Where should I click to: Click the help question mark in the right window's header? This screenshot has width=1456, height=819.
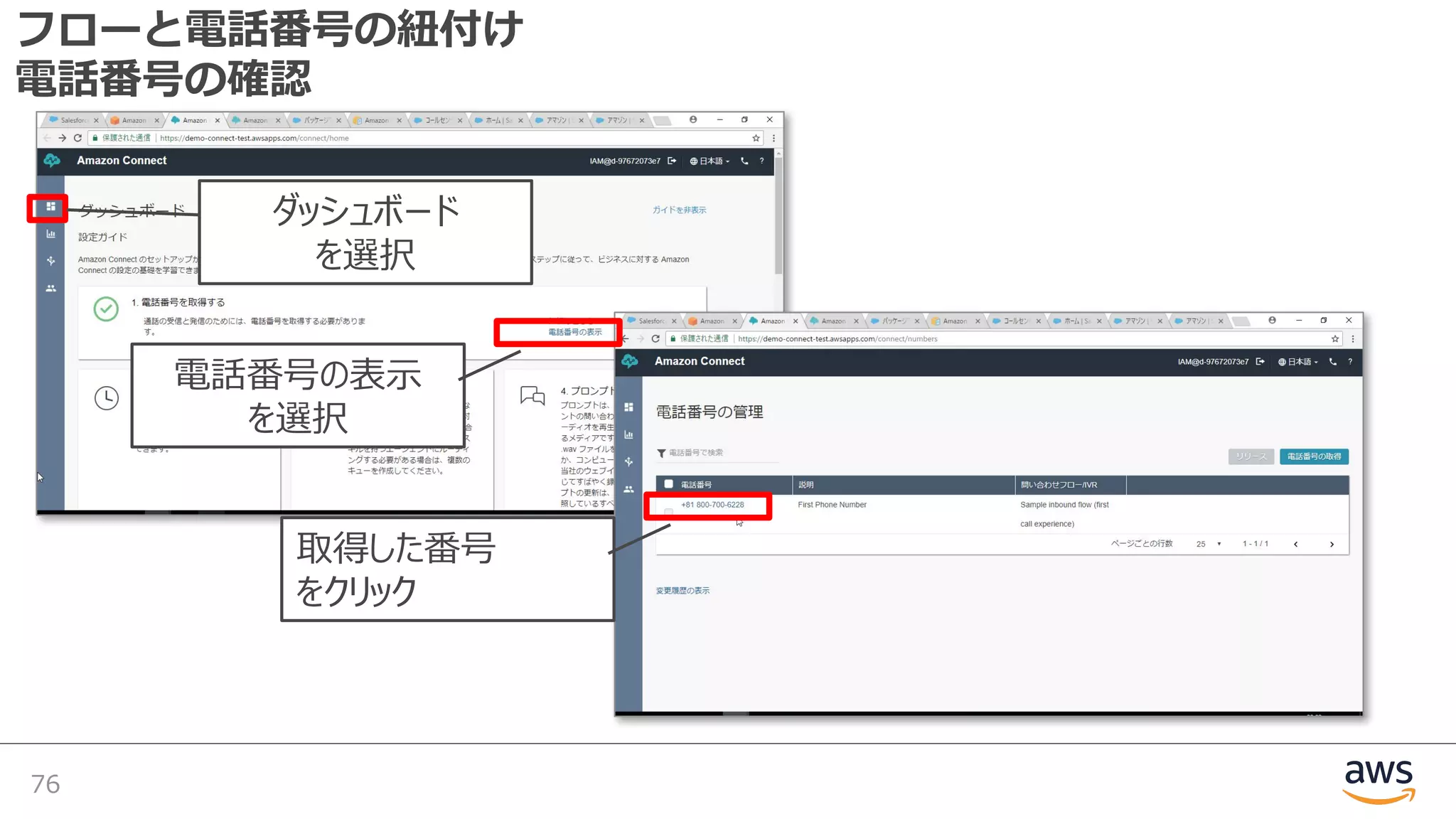1350,362
